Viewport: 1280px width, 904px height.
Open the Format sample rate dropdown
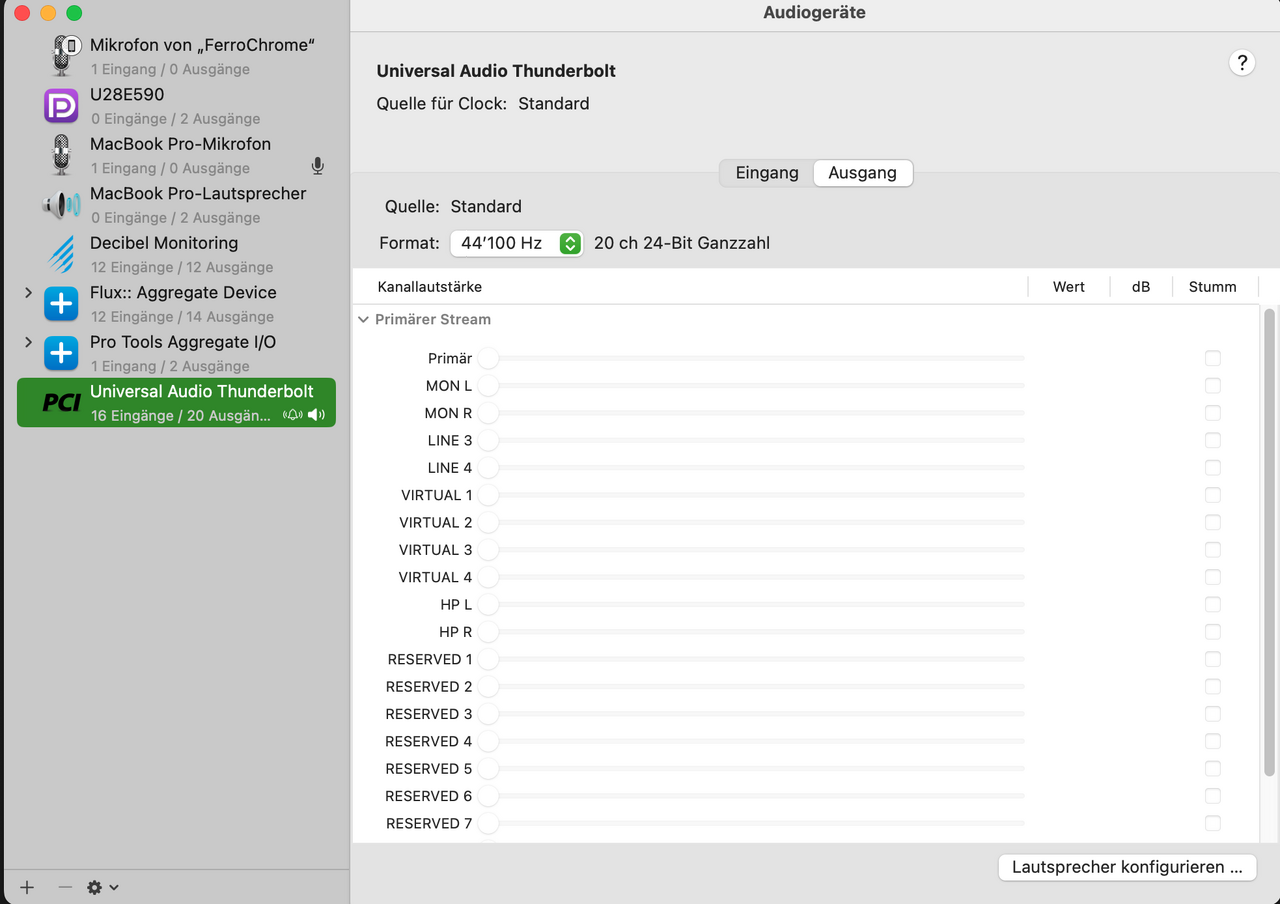click(516, 243)
